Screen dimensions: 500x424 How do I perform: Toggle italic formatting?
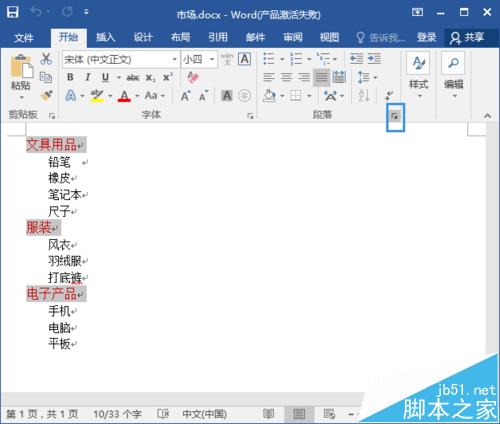(88, 77)
